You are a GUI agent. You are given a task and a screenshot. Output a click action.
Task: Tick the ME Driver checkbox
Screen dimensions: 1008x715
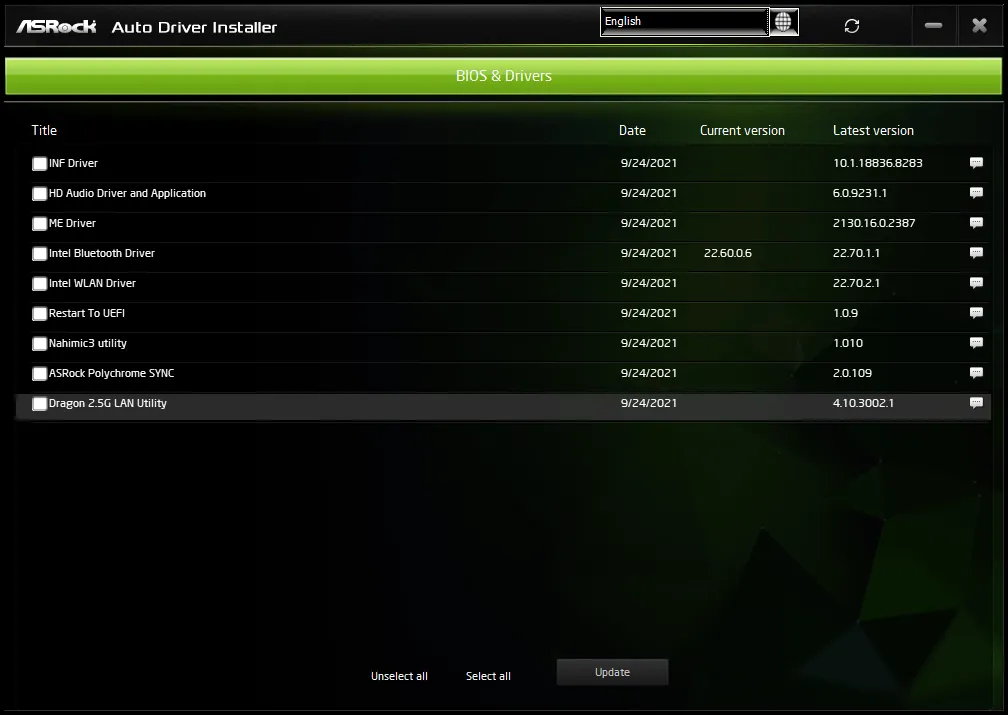(x=39, y=224)
